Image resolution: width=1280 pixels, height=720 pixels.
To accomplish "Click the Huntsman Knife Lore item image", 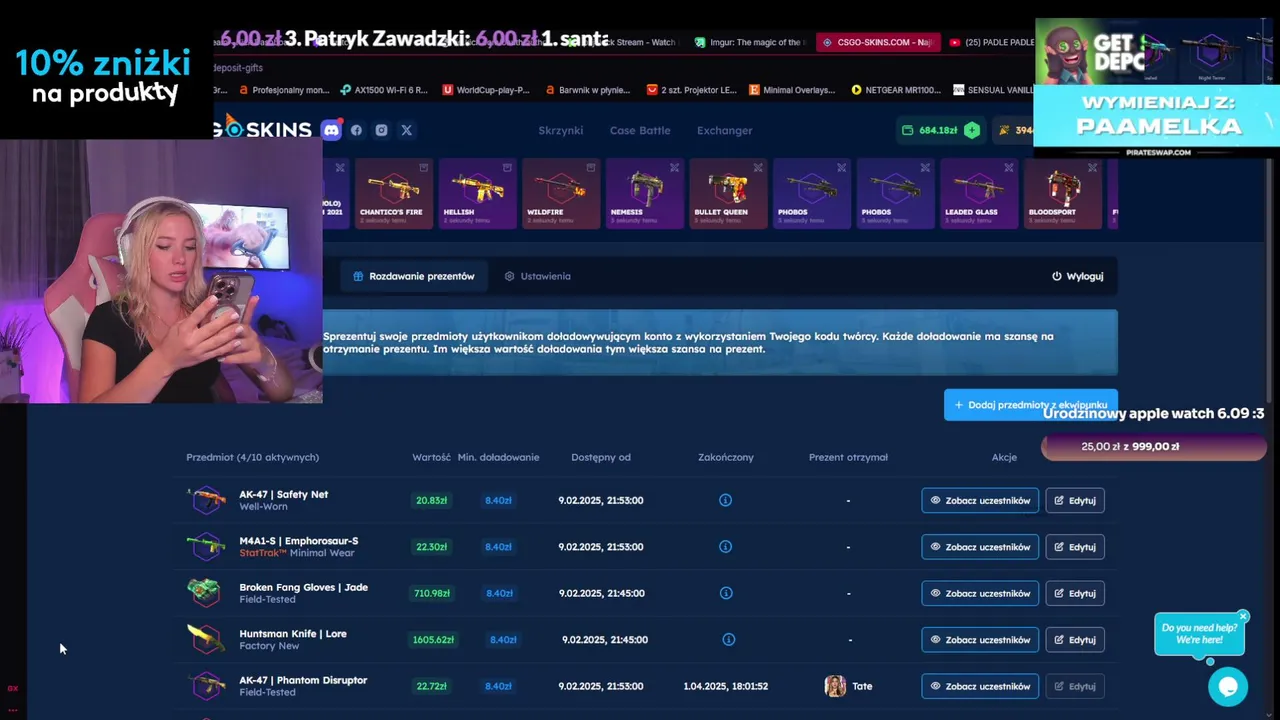I will pyautogui.click(x=206, y=639).
